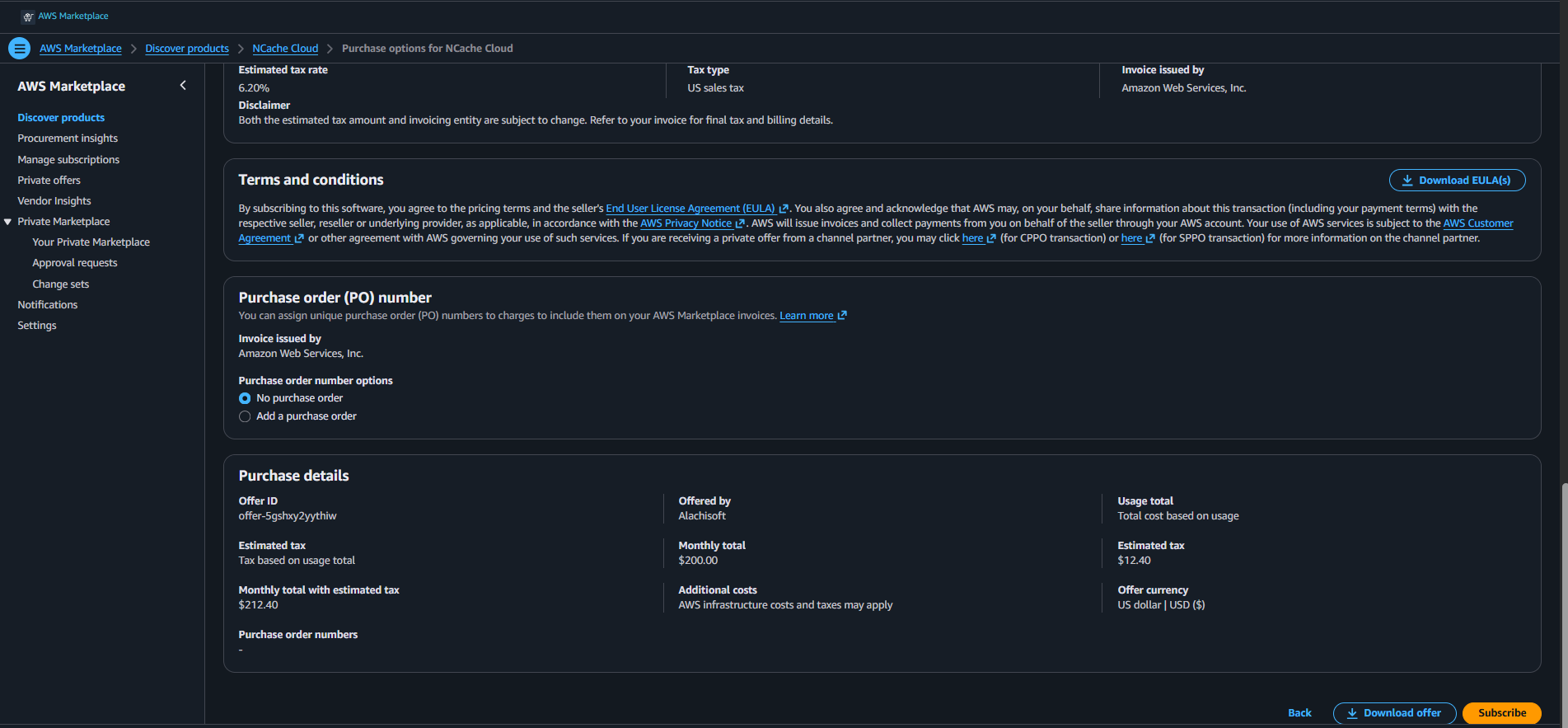
Task: Click the 'Terms and conditions' heading
Action: (311, 180)
